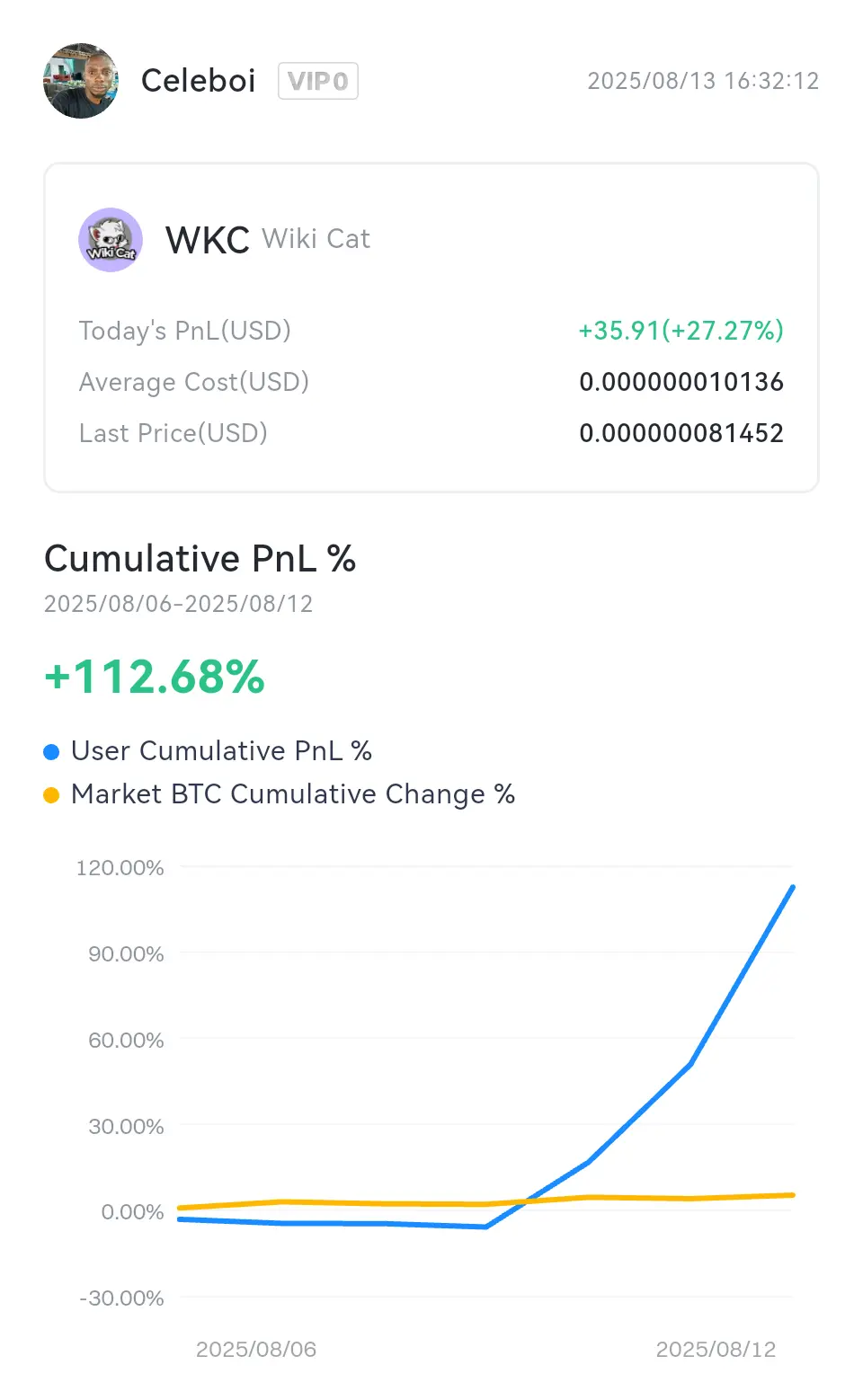Select the 2025/08/06-2025/08/12 date range
Image resolution: width=863 pixels, height=1400 pixels.
tap(179, 604)
